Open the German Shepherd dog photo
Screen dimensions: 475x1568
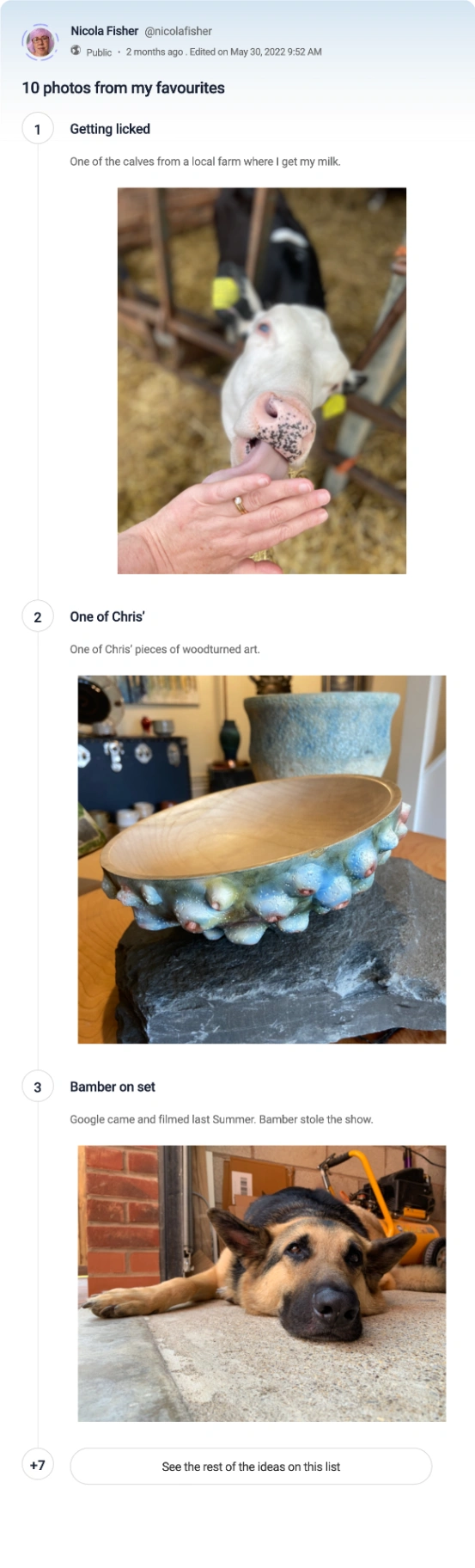[x=262, y=1283]
